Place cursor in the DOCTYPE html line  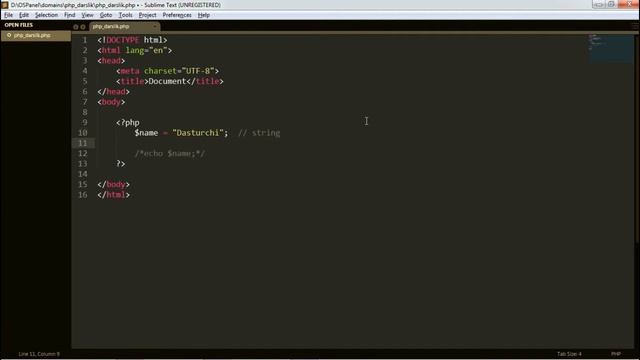coord(132,40)
